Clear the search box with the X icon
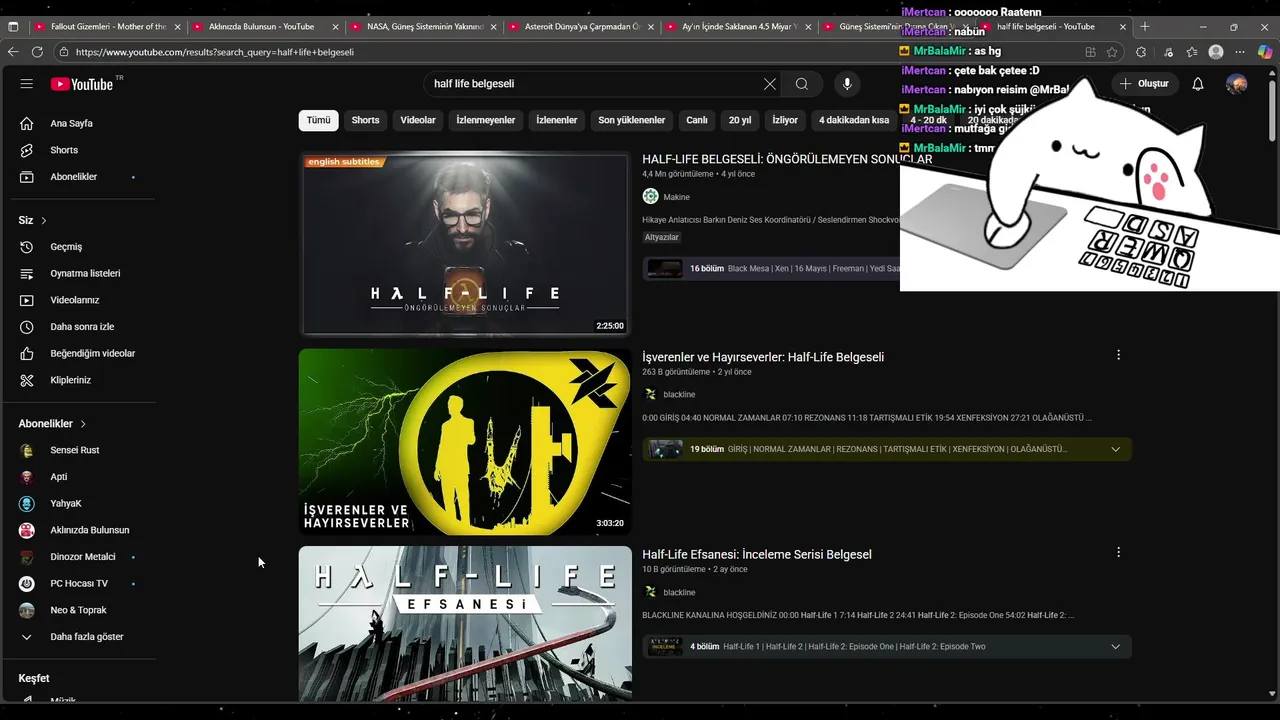Screen dimensions: 1280x720 pos(770,84)
